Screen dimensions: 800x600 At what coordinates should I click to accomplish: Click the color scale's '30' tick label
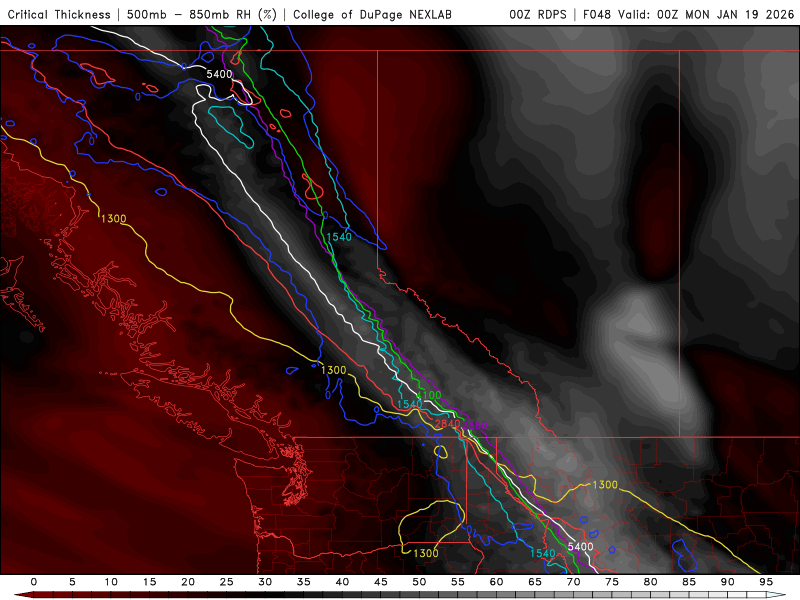click(x=265, y=582)
